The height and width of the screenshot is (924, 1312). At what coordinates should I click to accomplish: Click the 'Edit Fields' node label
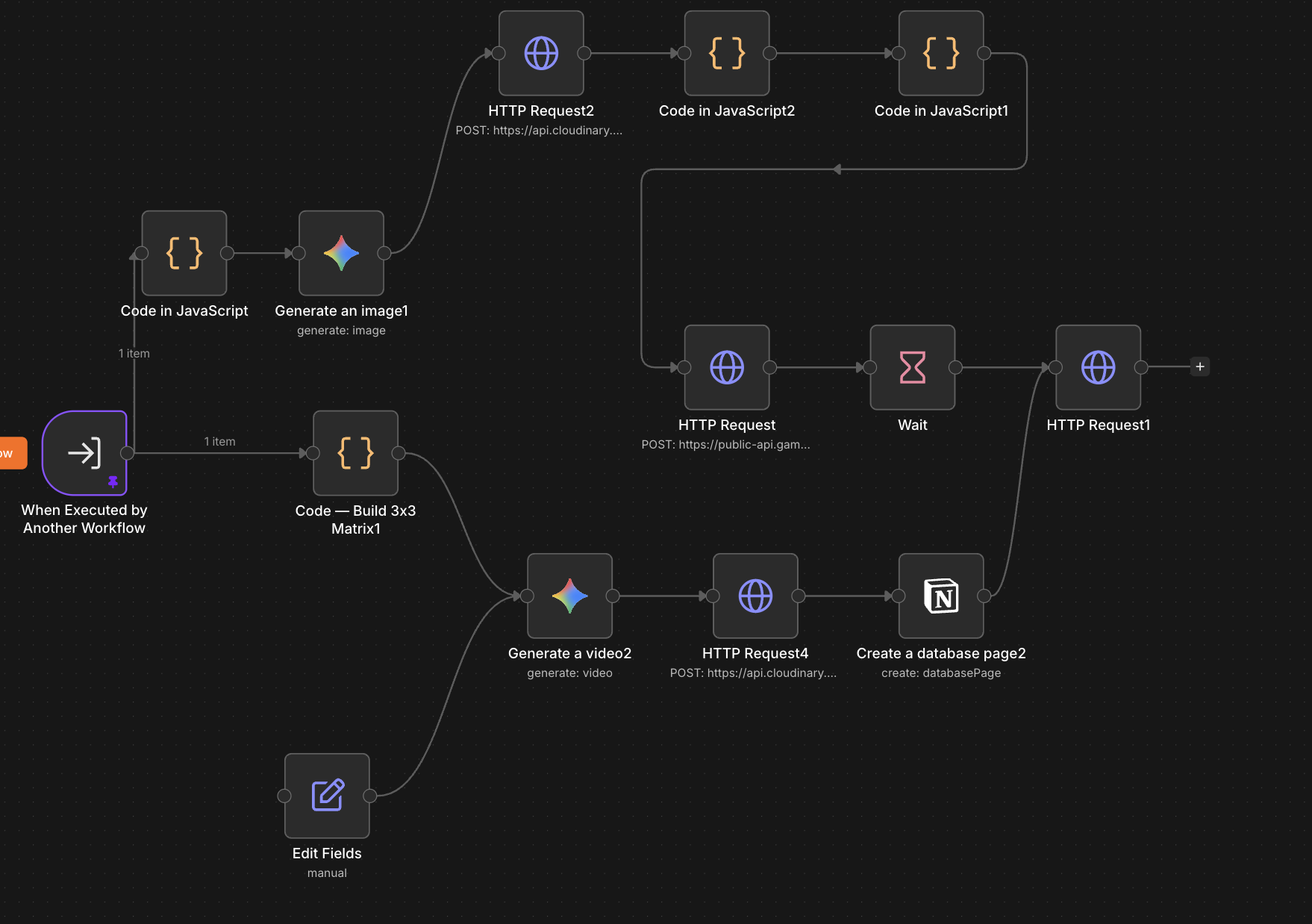pyautogui.click(x=327, y=853)
